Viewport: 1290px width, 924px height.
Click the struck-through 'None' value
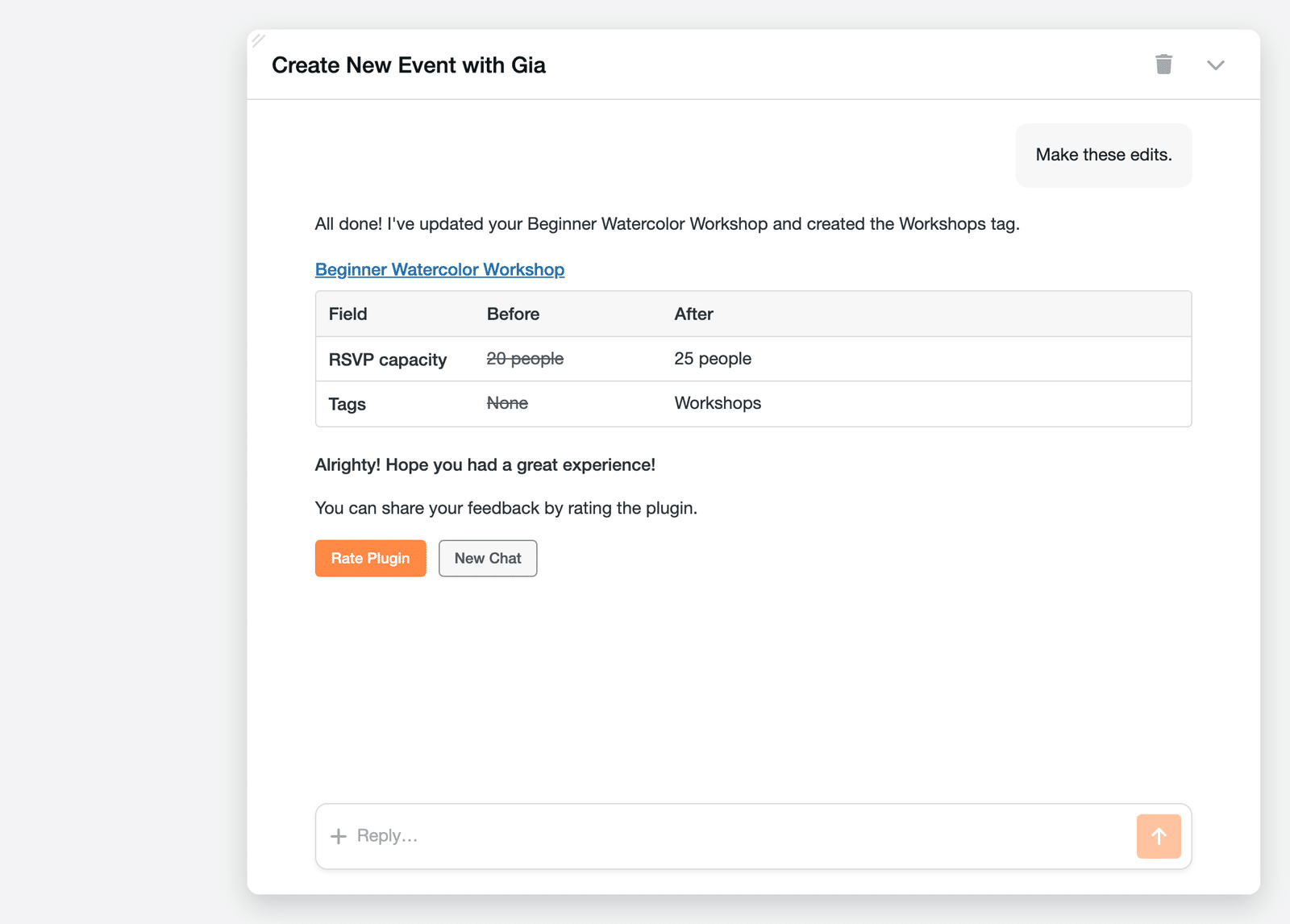point(507,403)
